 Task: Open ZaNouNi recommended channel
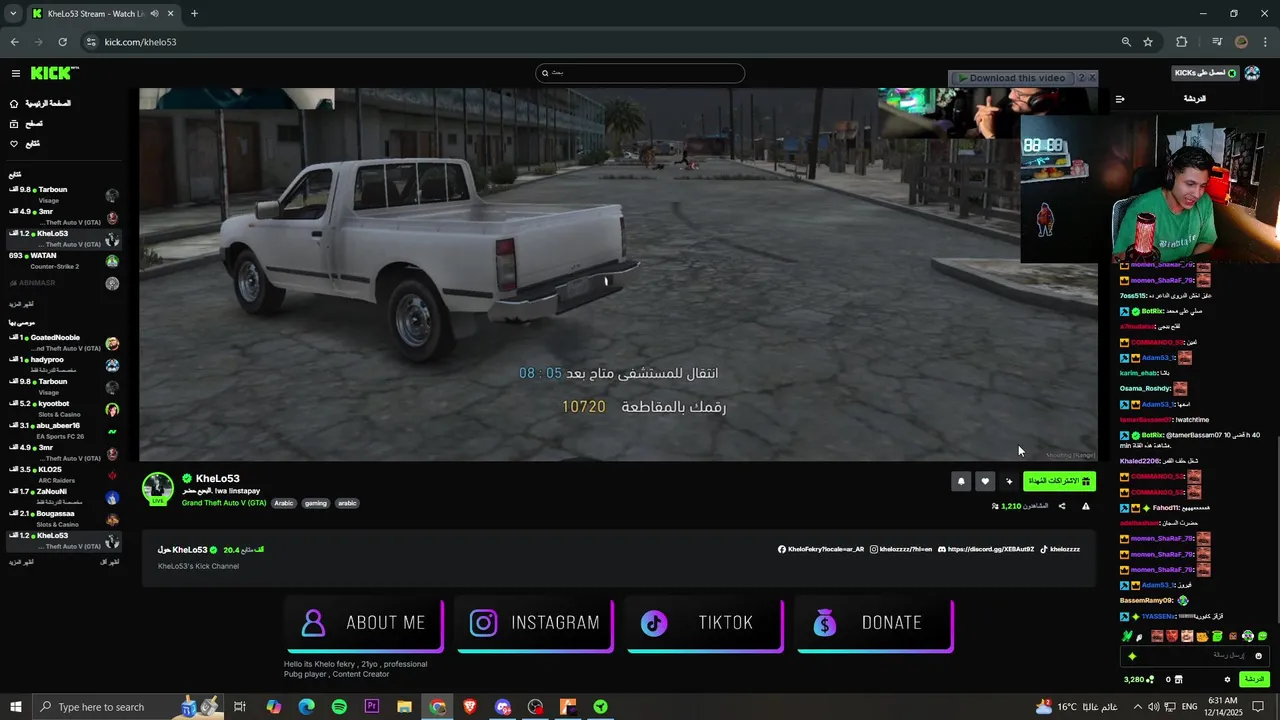pos(62,497)
